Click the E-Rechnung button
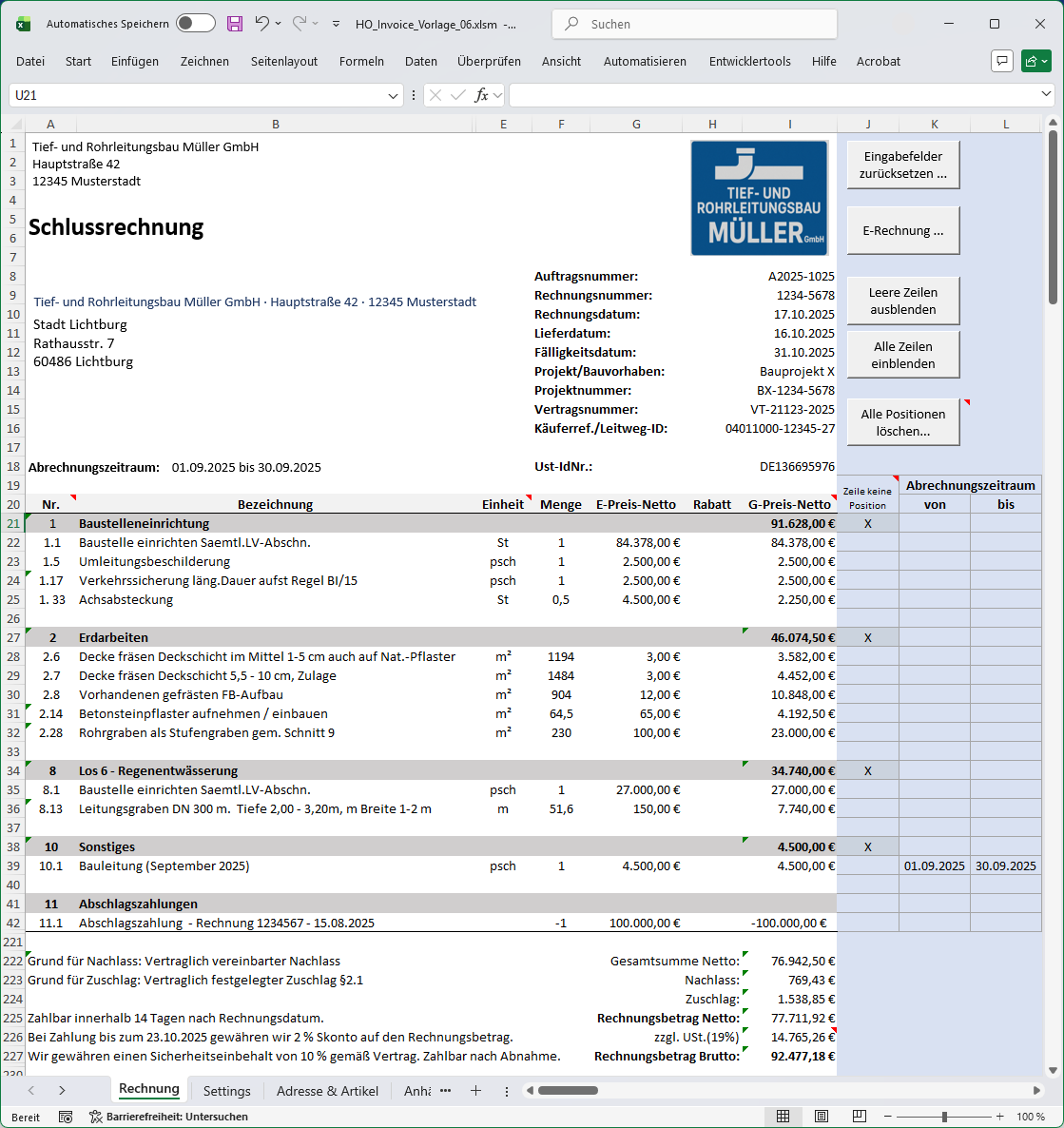The image size is (1064, 1128). pyautogui.click(x=903, y=230)
